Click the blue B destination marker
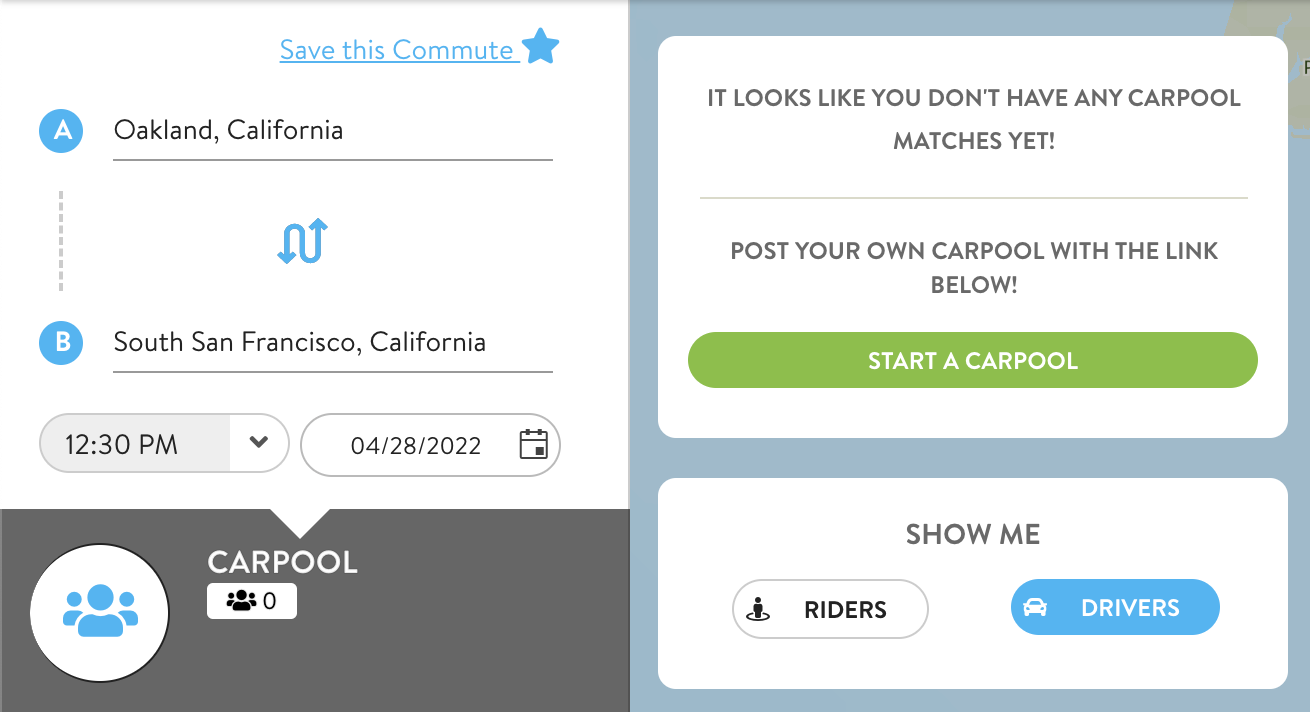The image size is (1310, 712). [x=63, y=343]
